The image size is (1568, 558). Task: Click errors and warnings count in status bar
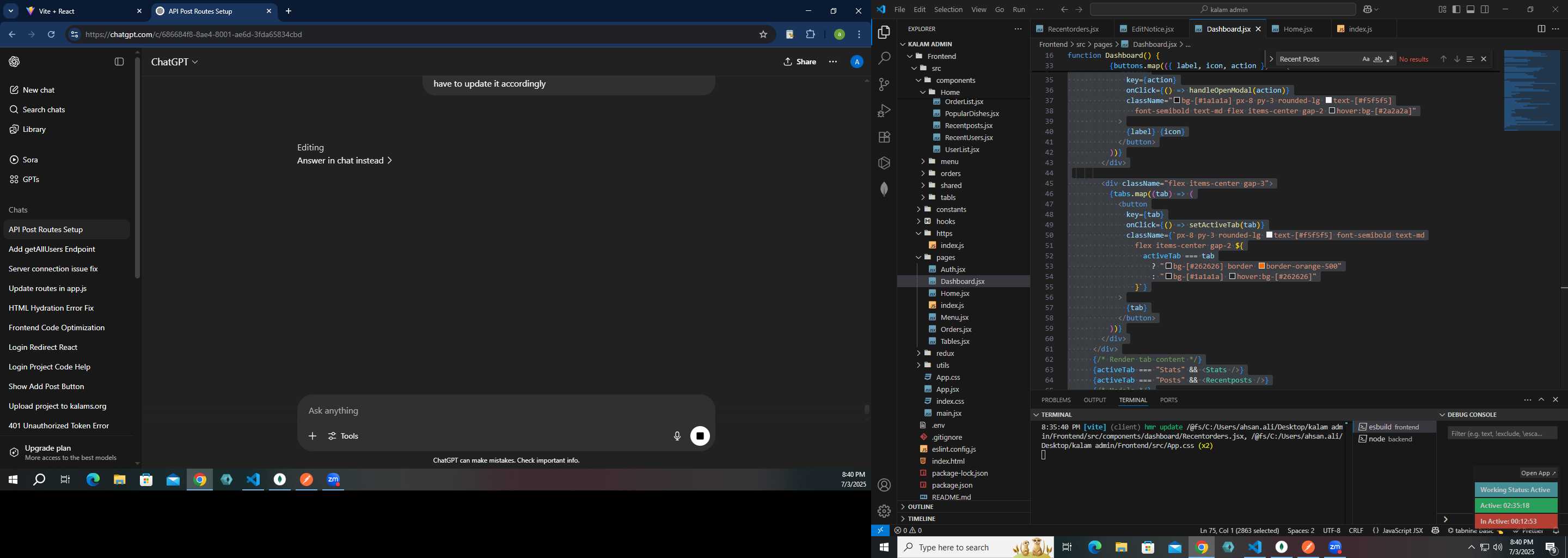(x=908, y=531)
